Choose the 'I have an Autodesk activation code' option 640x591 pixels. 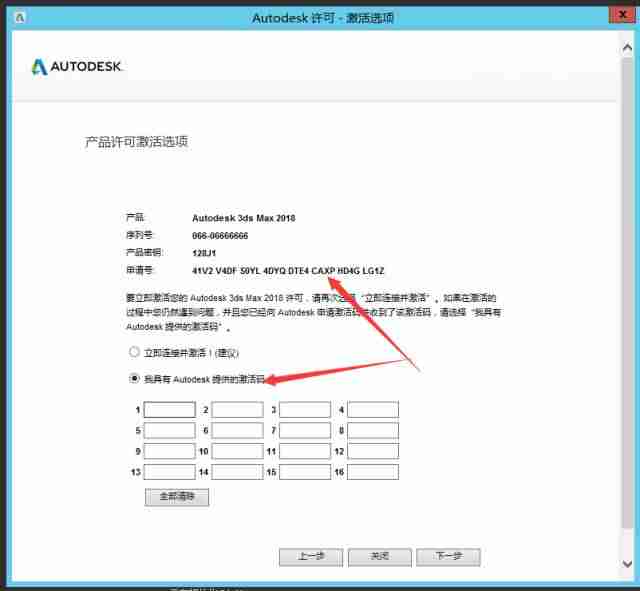134,379
